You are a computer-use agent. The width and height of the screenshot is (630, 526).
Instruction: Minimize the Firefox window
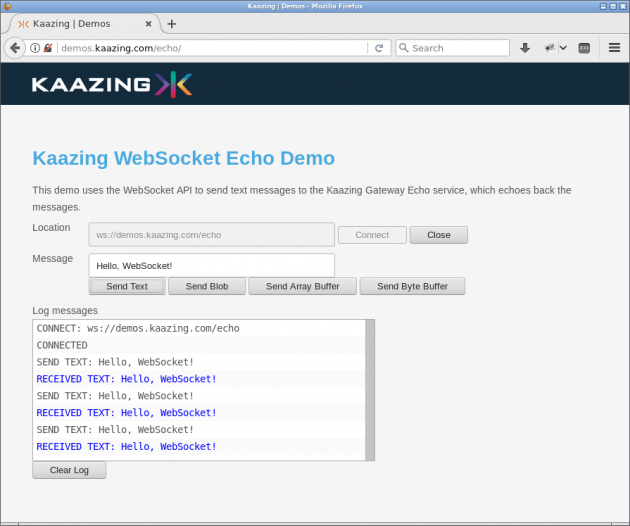tap(603, 6)
